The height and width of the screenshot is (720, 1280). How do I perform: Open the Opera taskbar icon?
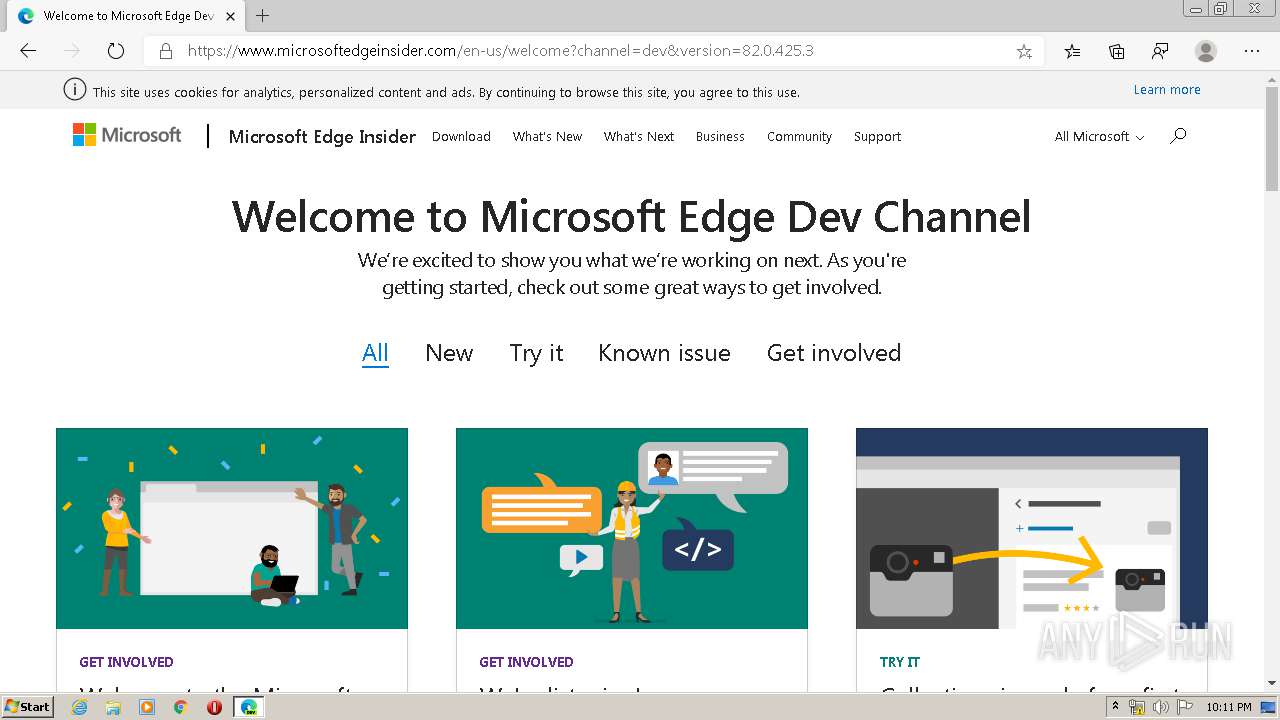(214, 707)
